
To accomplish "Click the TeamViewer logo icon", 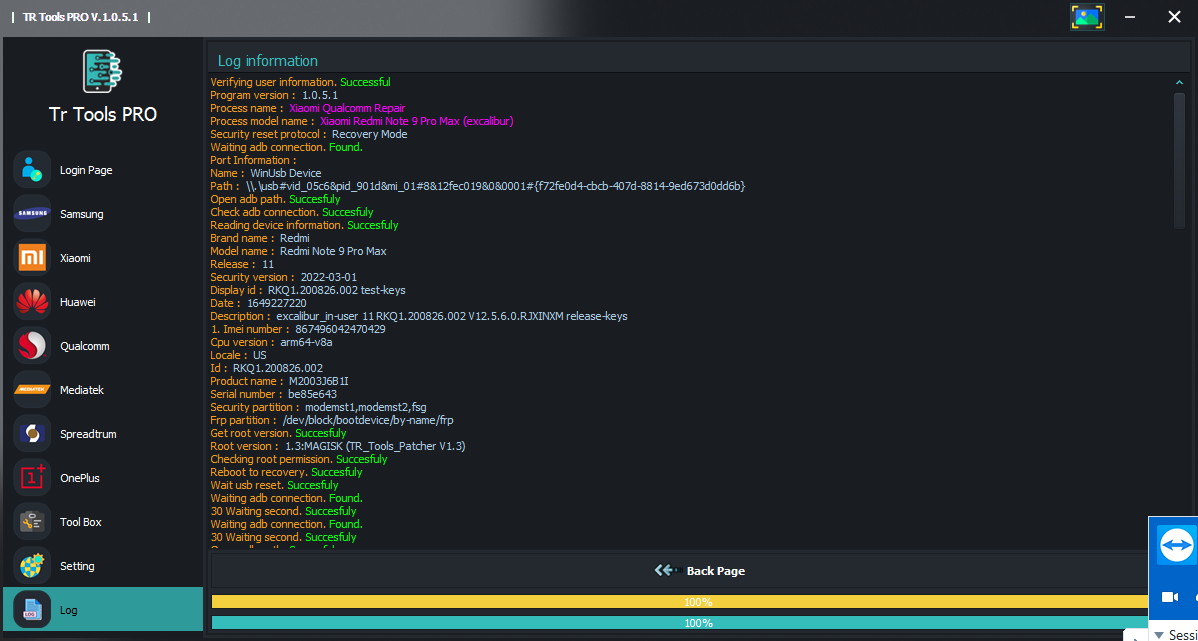I will tap(1177, 545).
